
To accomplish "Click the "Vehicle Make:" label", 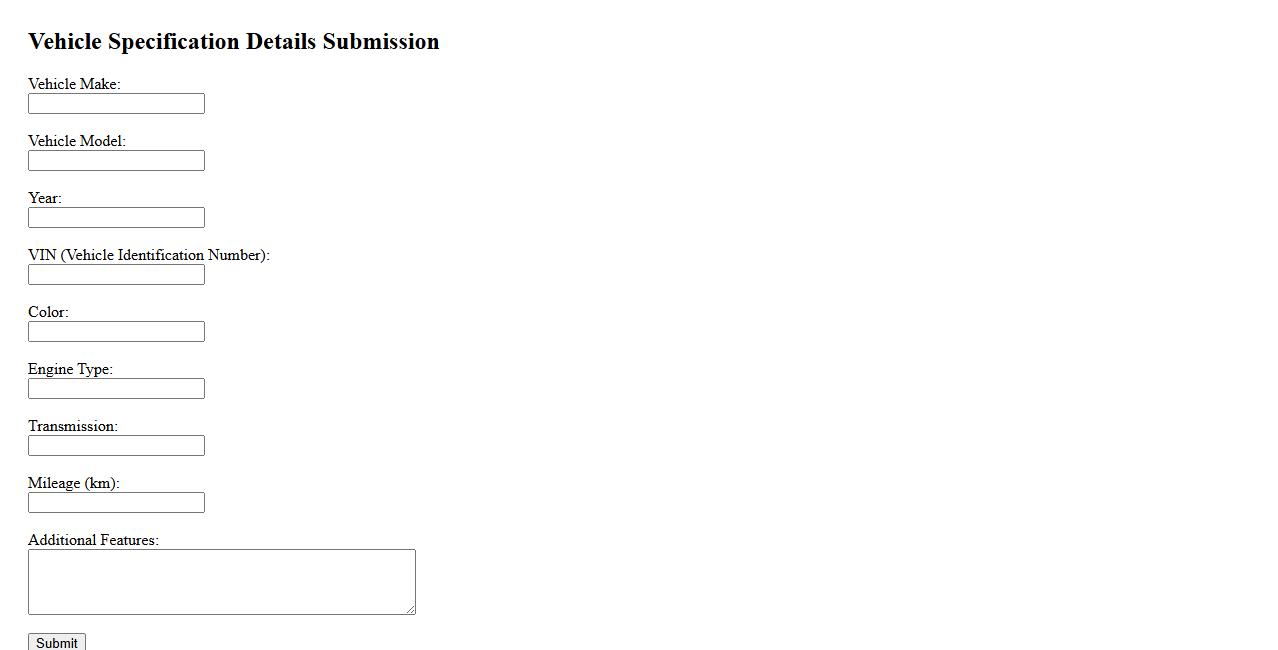I will [x=74, y=84].
